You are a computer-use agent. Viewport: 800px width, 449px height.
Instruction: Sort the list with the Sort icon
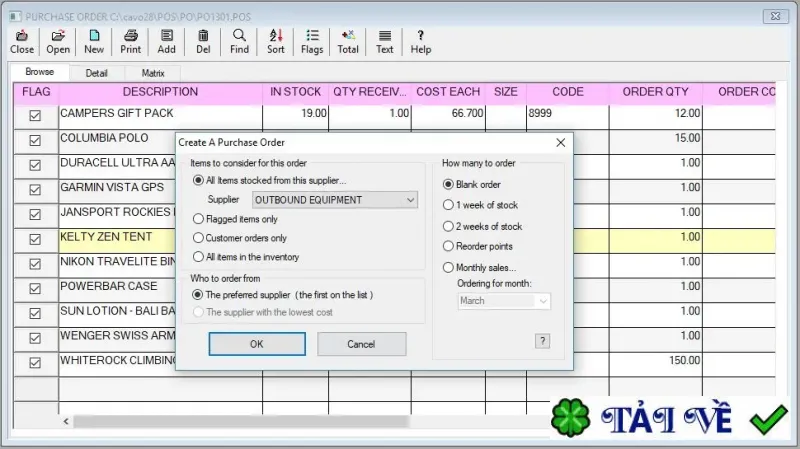276,42
